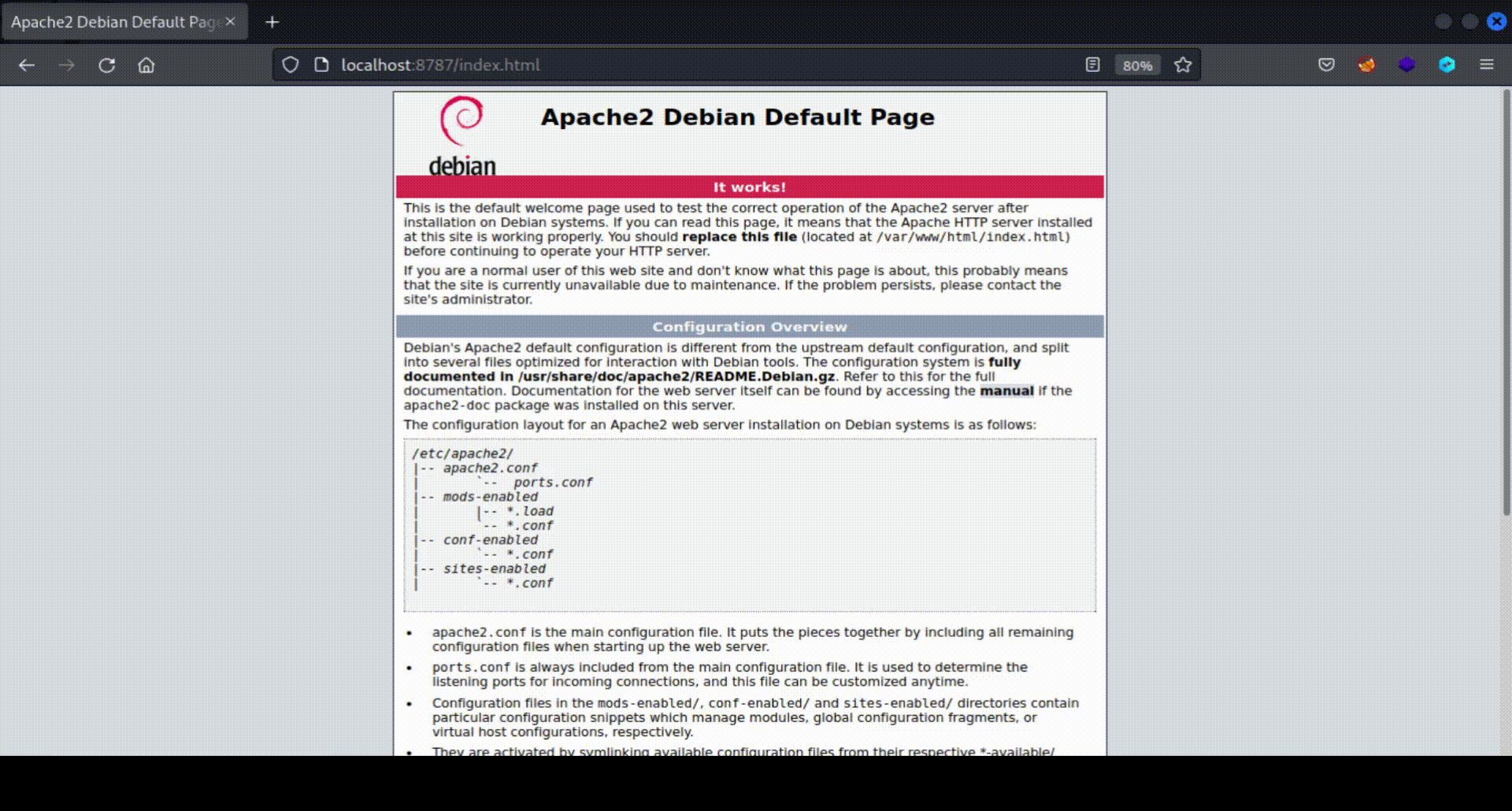Open the browser home page
This screenshot has height=811, width=1512.
[x=146, y=65]
